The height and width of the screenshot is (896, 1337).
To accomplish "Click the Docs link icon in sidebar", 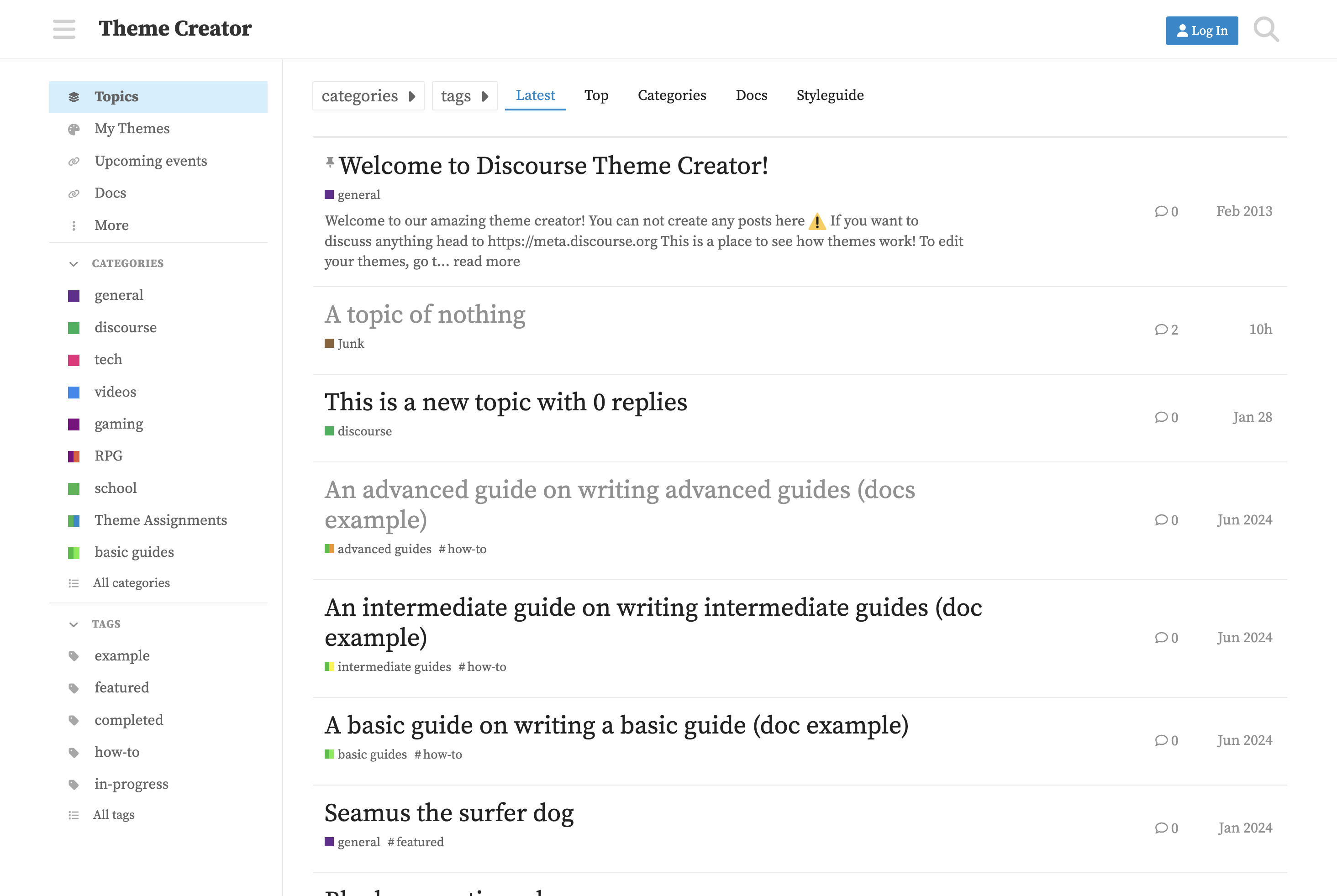I will coord(74,194).
